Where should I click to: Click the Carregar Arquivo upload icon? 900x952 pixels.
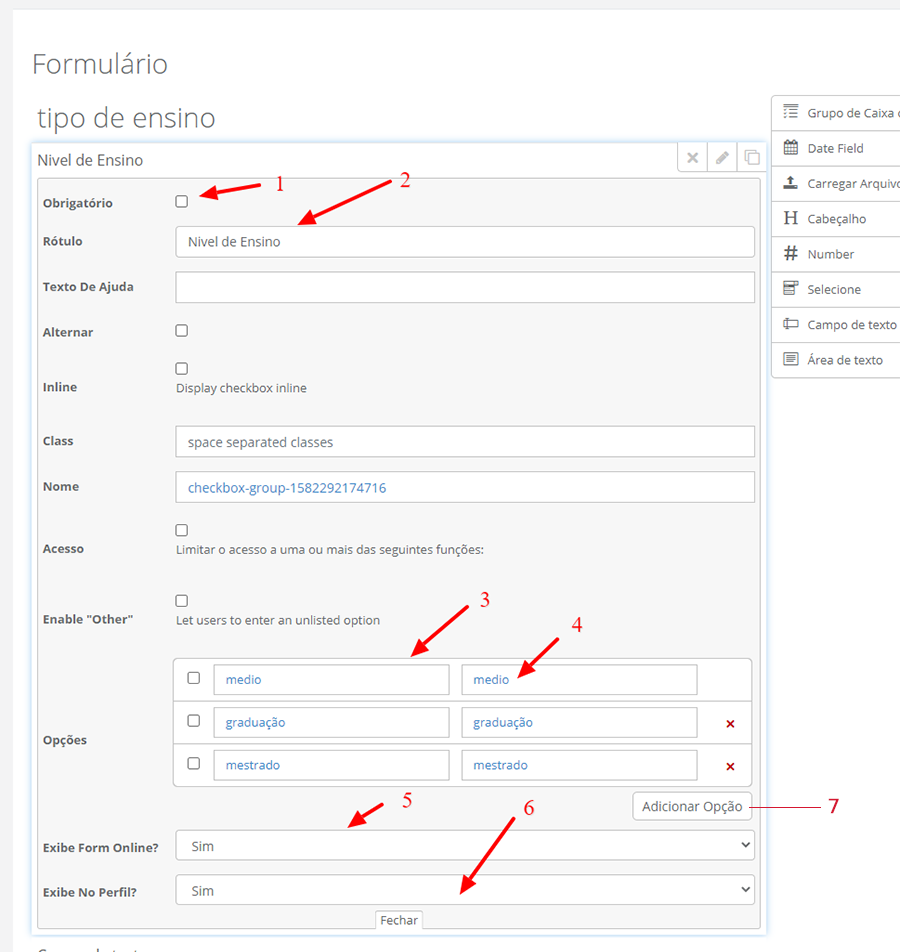click(791, 183)
